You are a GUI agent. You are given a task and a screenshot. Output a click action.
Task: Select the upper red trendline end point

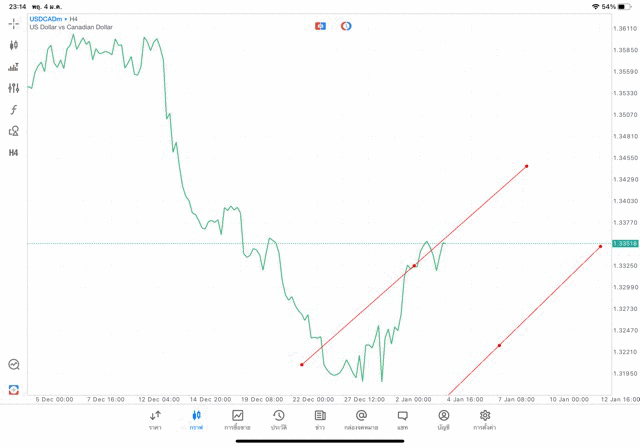526,166
